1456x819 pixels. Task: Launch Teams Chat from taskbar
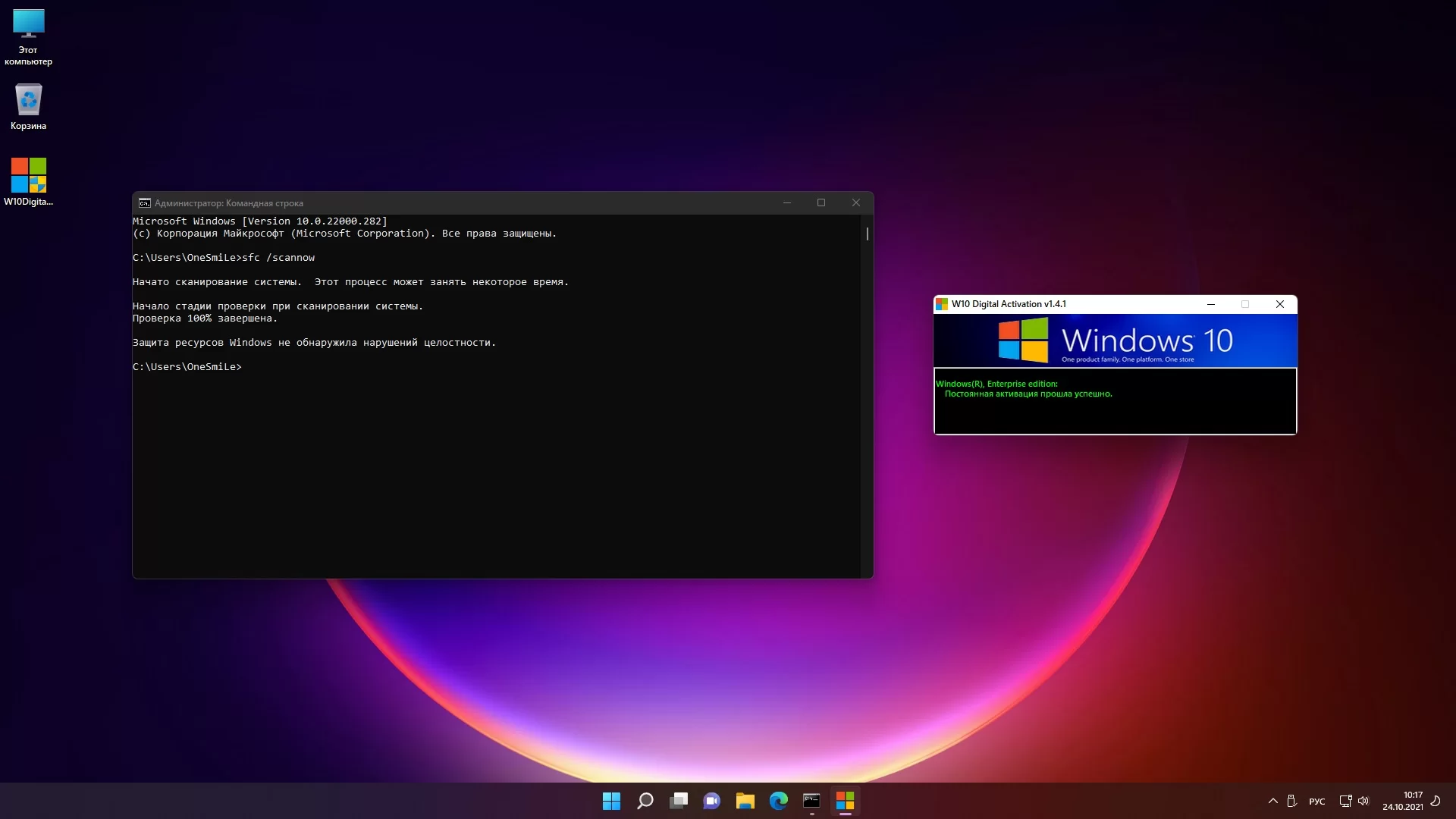coord(711,801)
